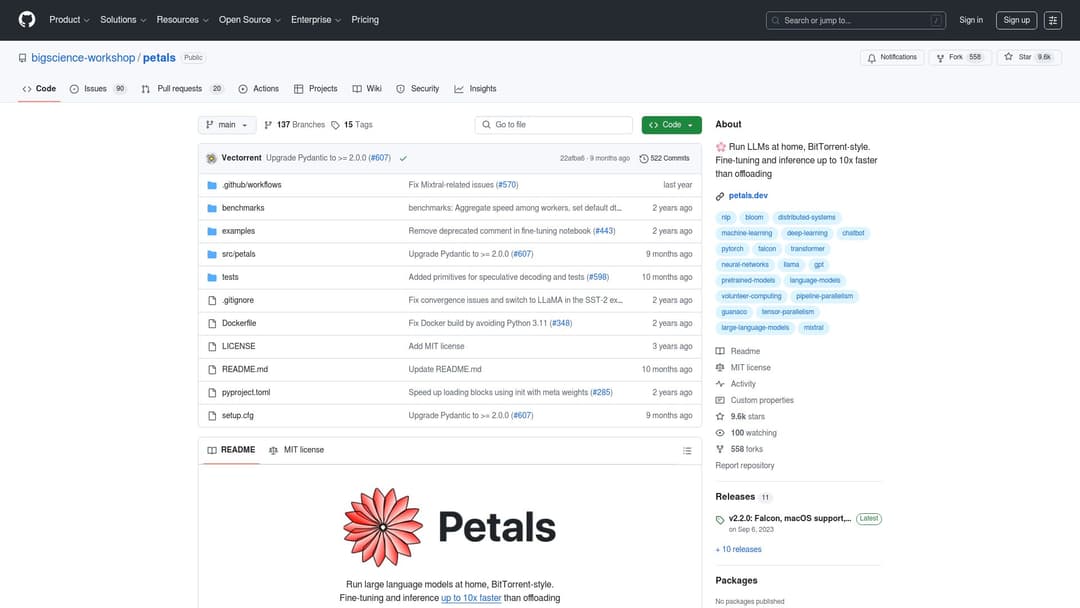This screenshot has height=608, width=1080.
Task: Click the bell icon for Notifications
Action: tap(871, 58)
